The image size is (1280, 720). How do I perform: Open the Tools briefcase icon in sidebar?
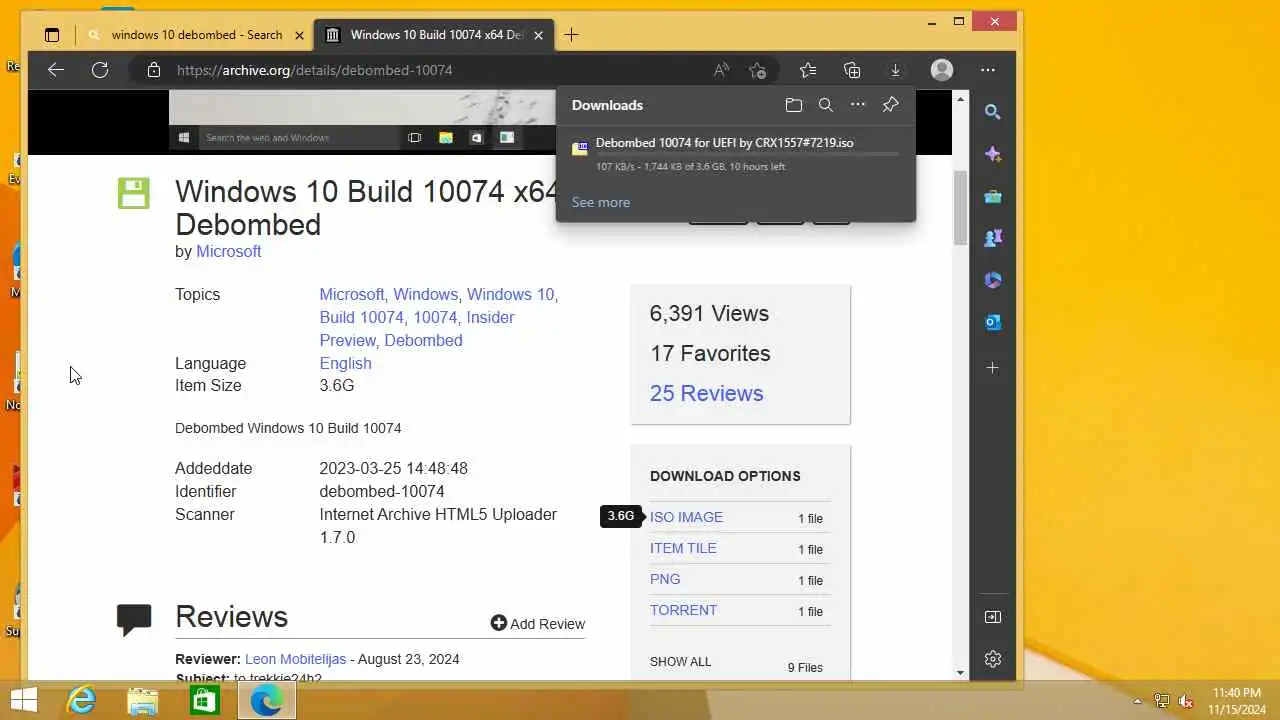(x=993, y=196)
